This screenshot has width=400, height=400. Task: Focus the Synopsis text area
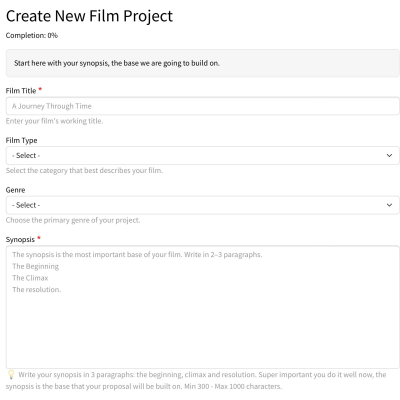(203, 307)
